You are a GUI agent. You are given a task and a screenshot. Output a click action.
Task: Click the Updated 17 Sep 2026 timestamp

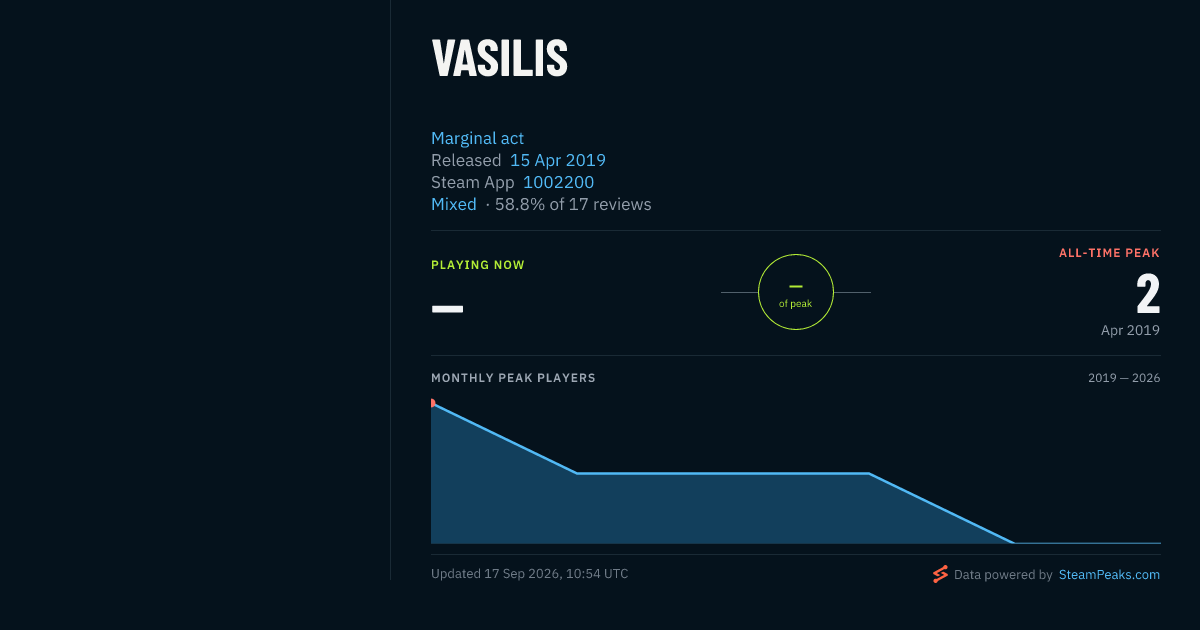tap(530, 574)
